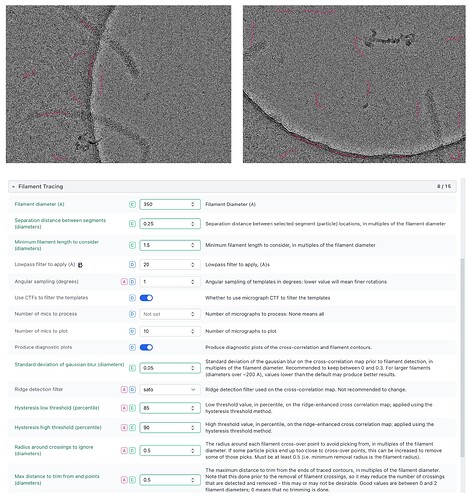Click the D badge beside Produce diagnostic plots
Viewport: 471px width, 500px height.
132,347
